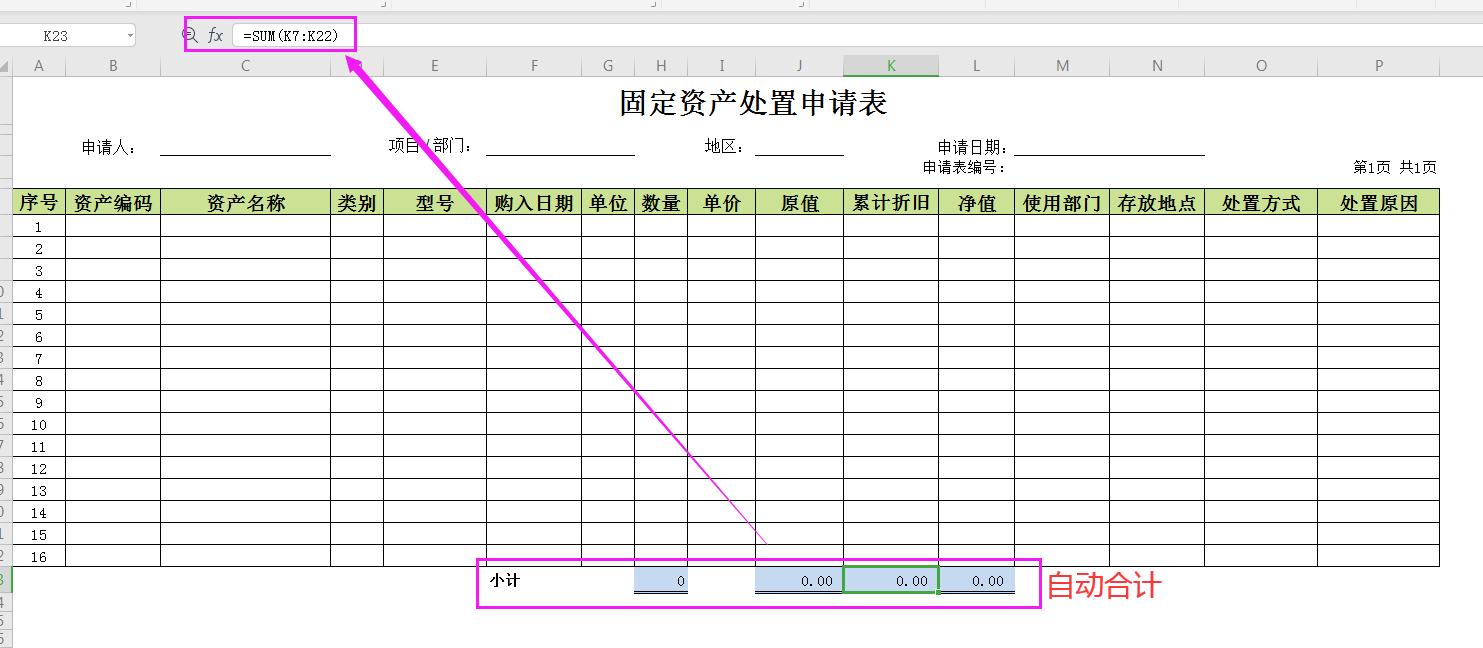Select column header P
The width and height of the screenshot is (1483, 648).
(1377, 66)
